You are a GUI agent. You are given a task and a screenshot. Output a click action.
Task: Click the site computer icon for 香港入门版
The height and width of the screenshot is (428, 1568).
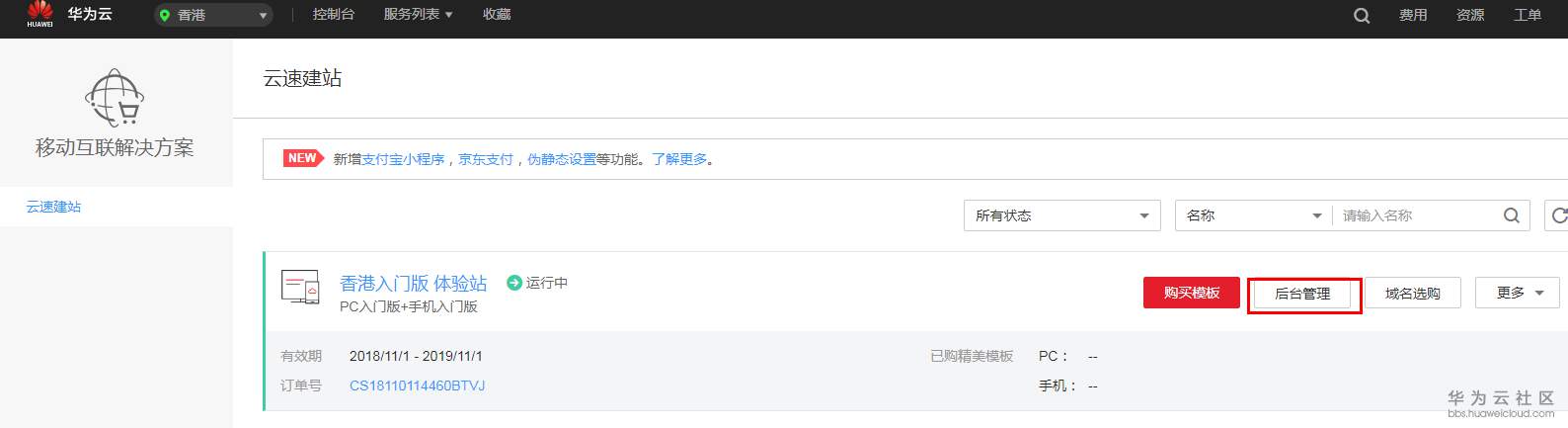300,287
